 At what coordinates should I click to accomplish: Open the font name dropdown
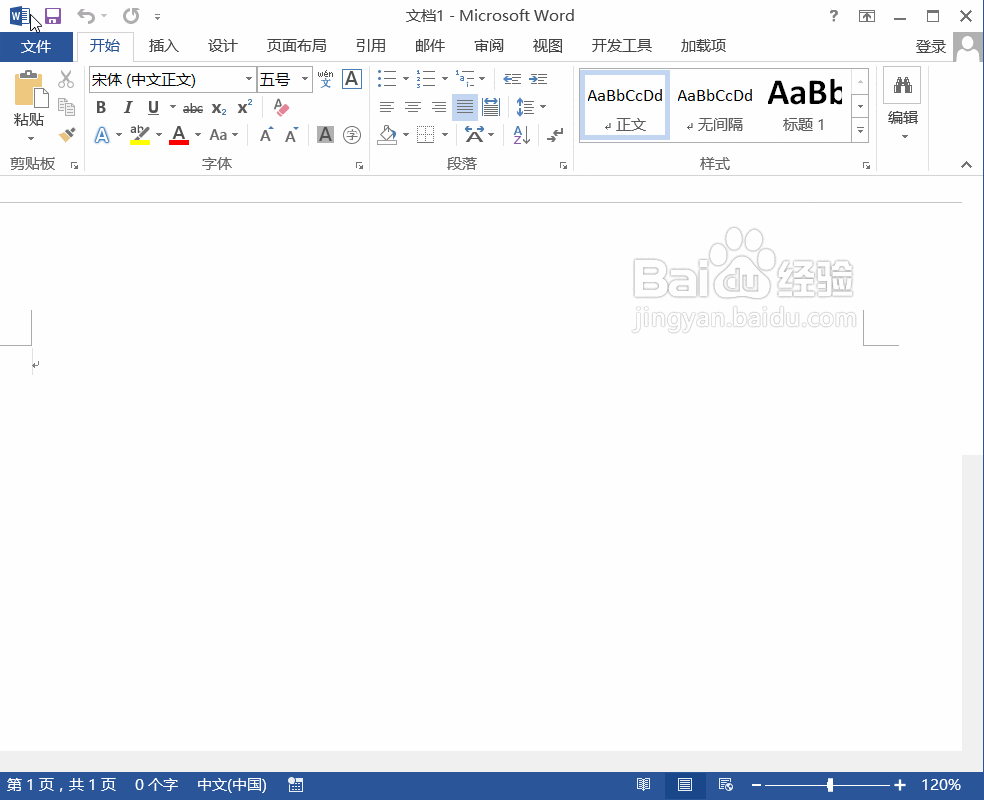tap(249, 79)
